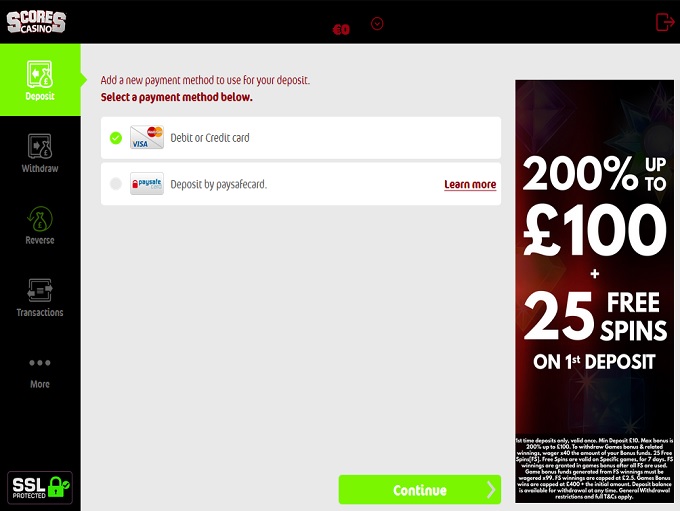This screenshot has height=511, width=680.
Task: Click the paysafecard logo
Action: (x=147, y=183)
